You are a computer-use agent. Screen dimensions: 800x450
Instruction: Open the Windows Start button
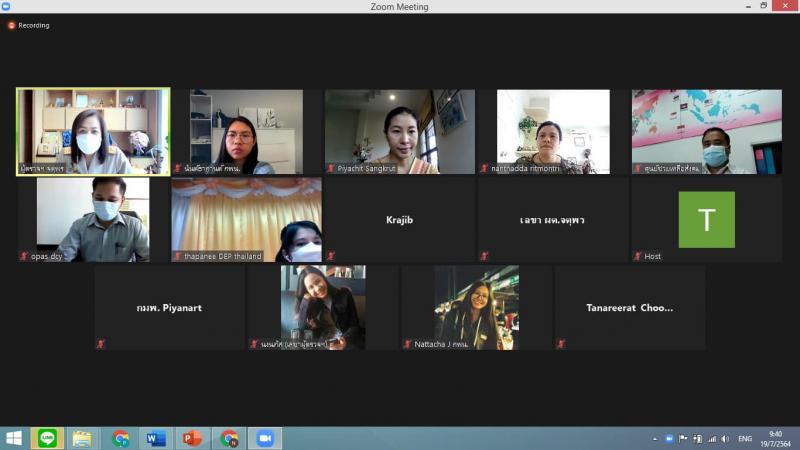coord(14,438)
